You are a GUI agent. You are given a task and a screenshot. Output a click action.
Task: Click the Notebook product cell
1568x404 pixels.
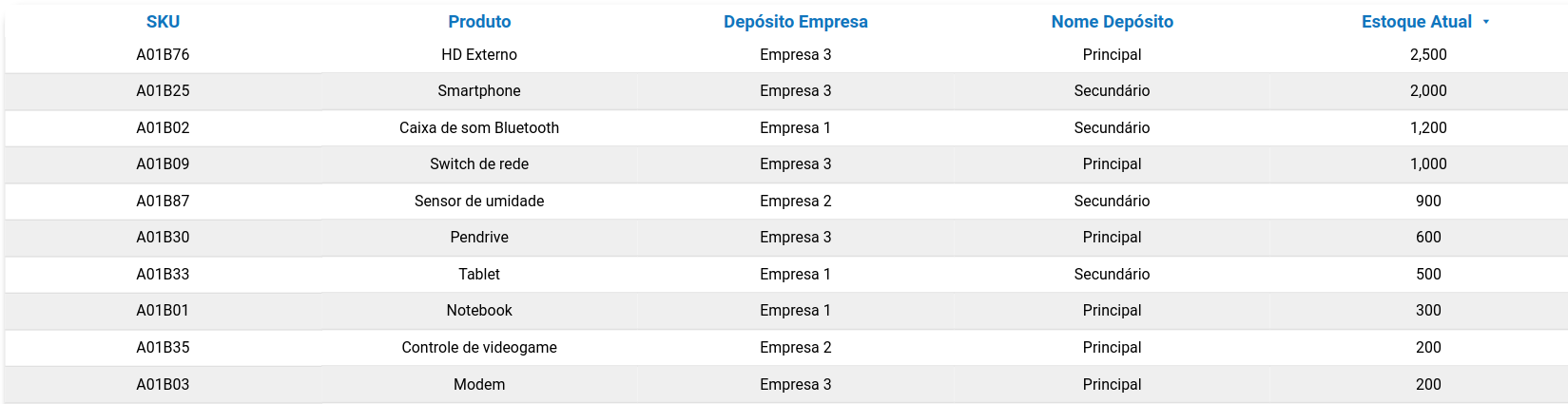tap(479, 311)
